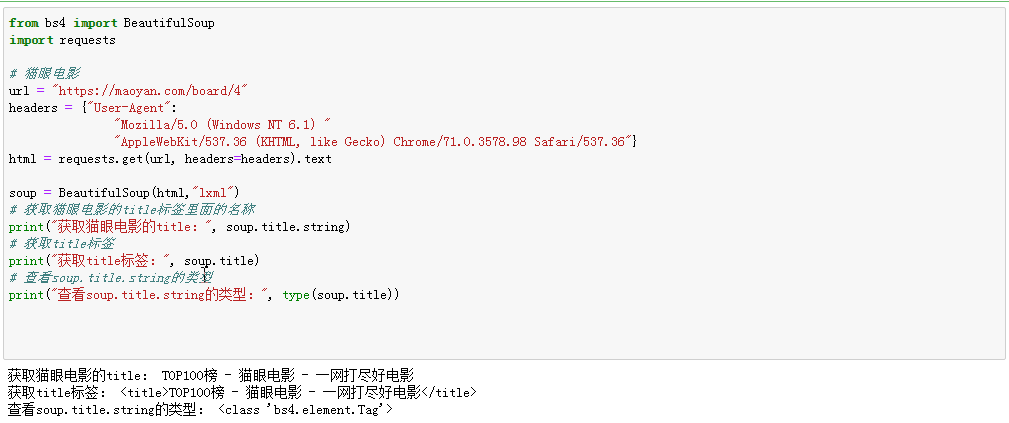Click the '# 查看soup.title.string的类型' comment
This screenshot has width=1009, height=423.
[x=110, y=277]
